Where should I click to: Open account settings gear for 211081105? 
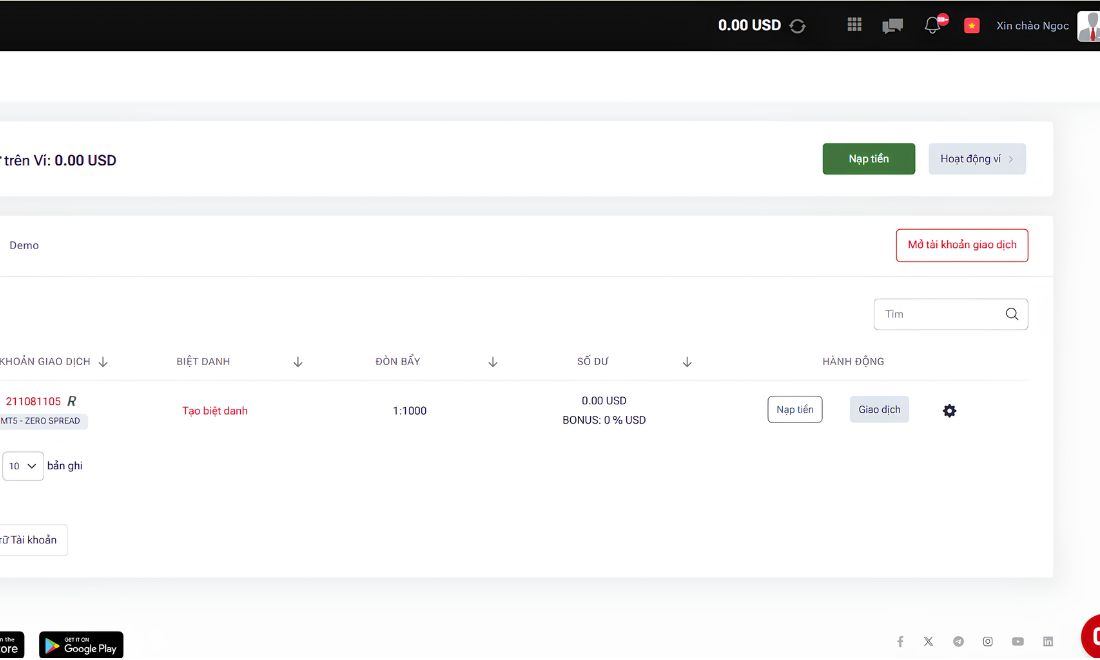[x=949, y=411]
